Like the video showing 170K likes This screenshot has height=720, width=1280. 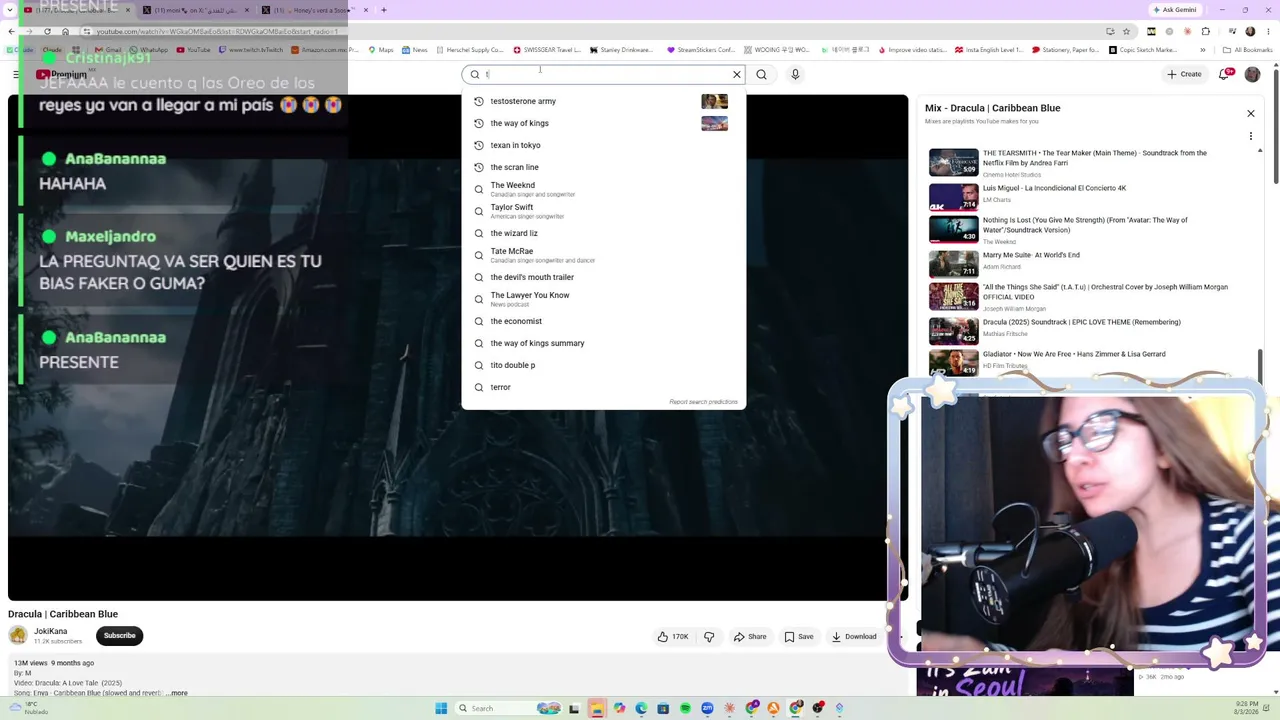point(673,637)
